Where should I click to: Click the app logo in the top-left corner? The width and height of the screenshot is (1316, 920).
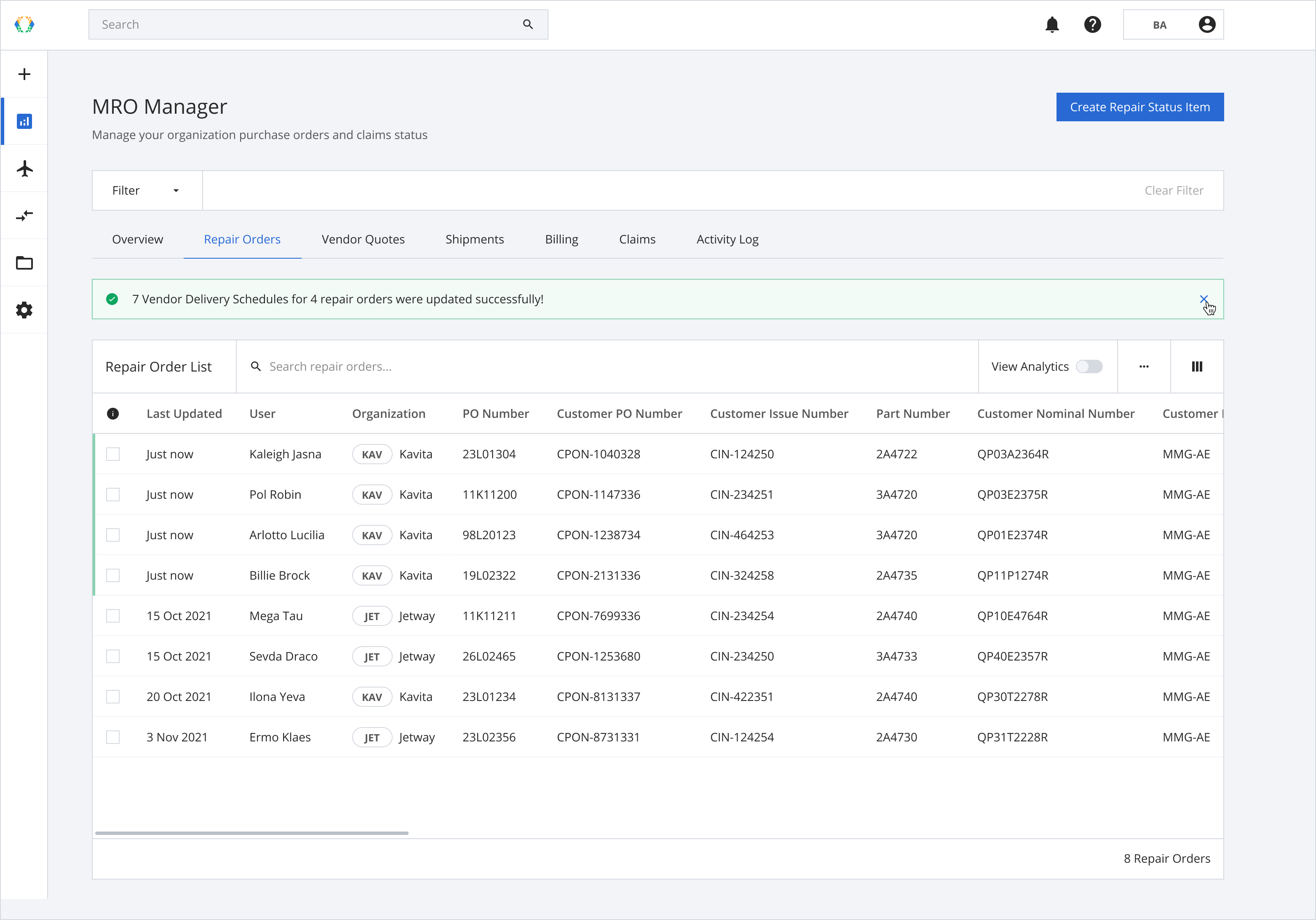tap(24, 25)
